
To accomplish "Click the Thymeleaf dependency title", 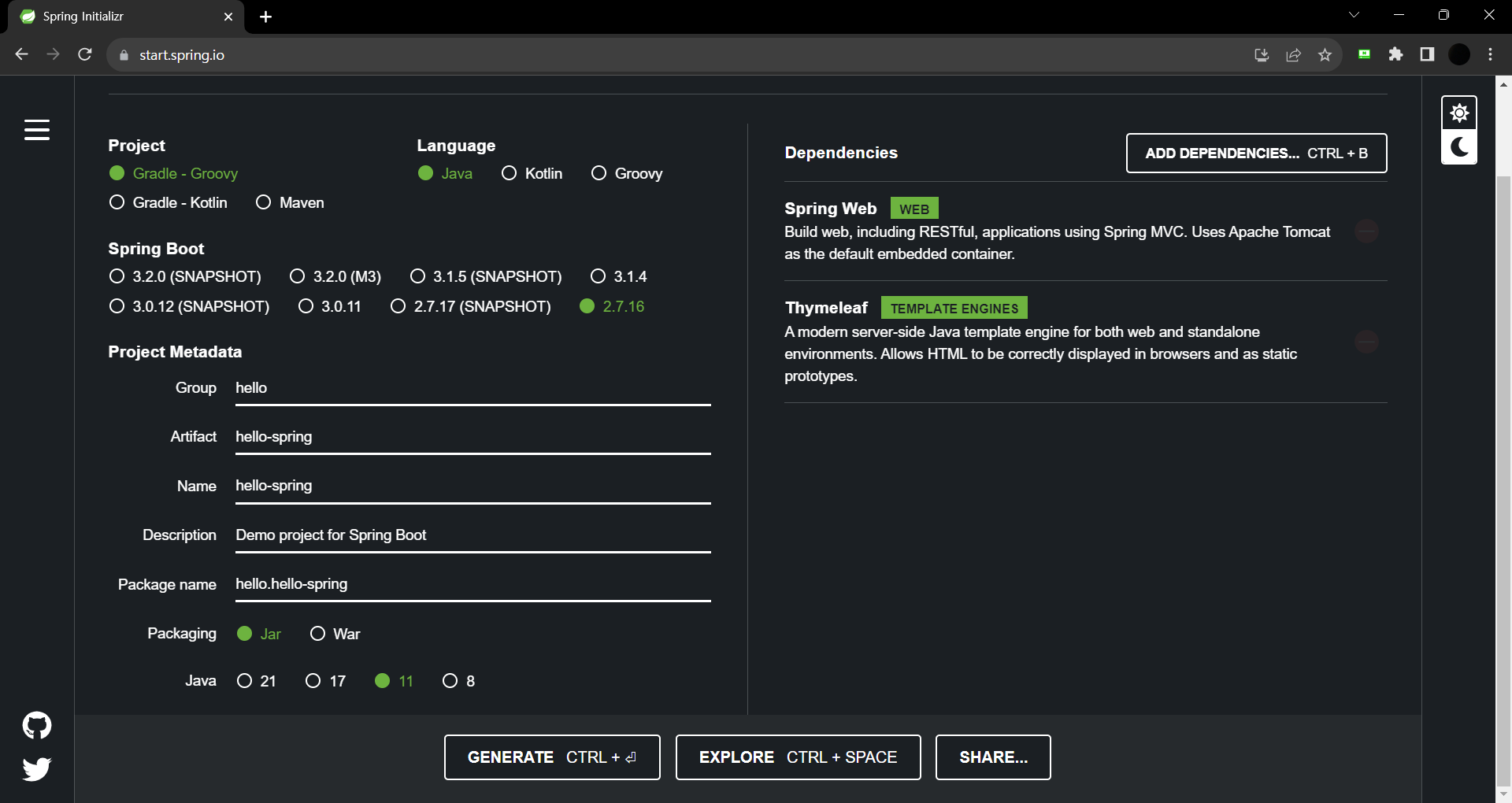I will click(826, 308).
